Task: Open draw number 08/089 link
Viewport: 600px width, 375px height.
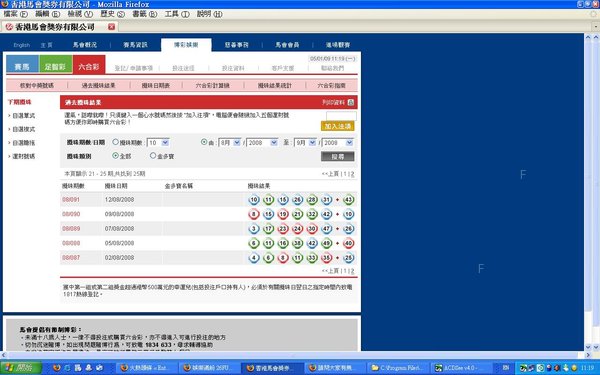Action: 71,228
